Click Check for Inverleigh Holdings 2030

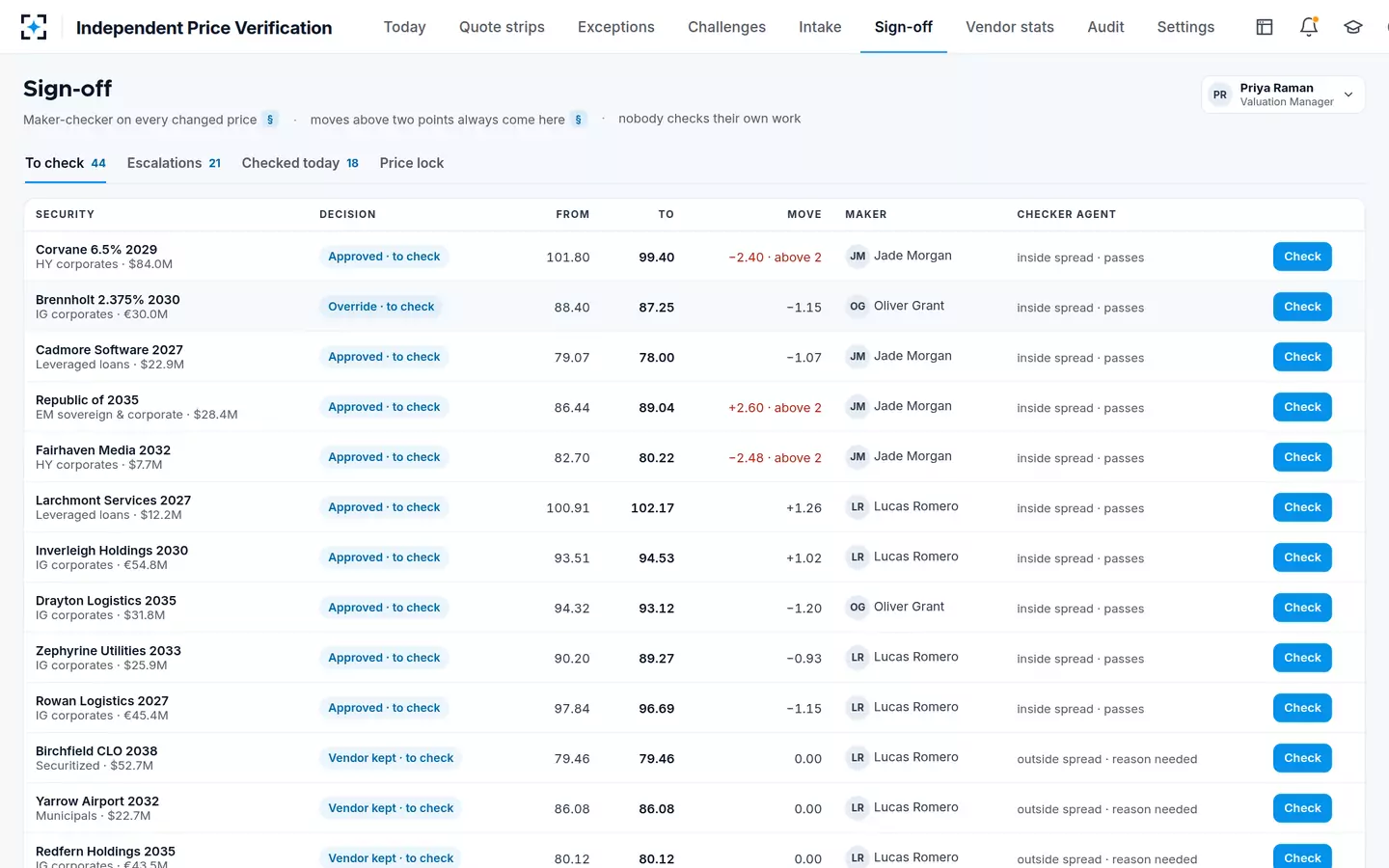[1302, 557]
